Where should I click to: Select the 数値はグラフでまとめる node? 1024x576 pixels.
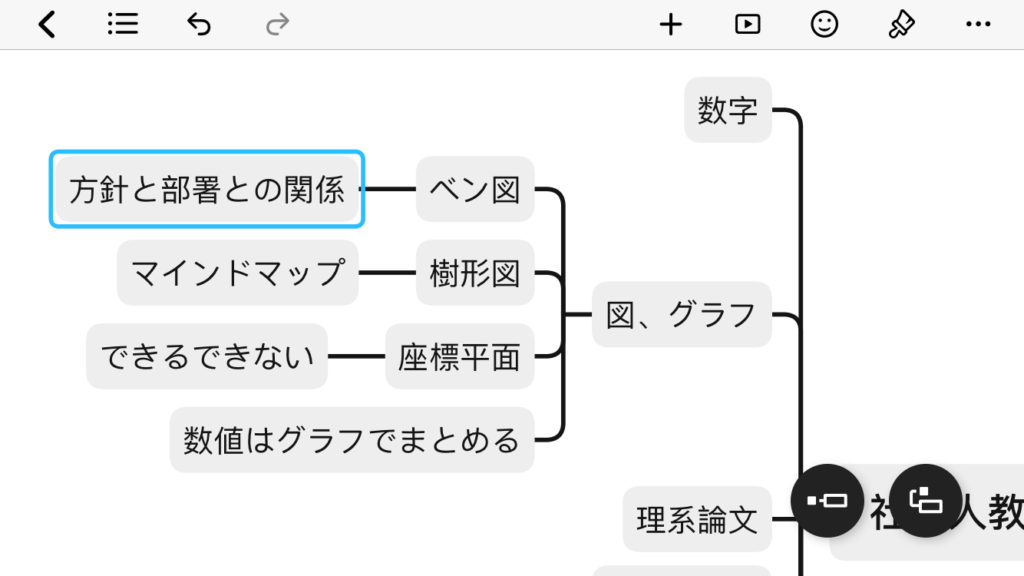(x=352, y=440)
